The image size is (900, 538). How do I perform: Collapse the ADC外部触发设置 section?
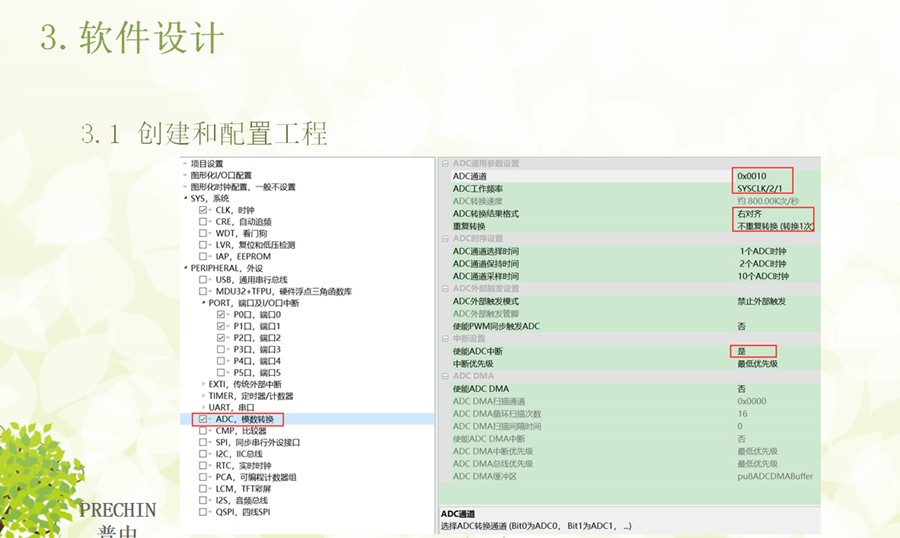click(445, 288)
